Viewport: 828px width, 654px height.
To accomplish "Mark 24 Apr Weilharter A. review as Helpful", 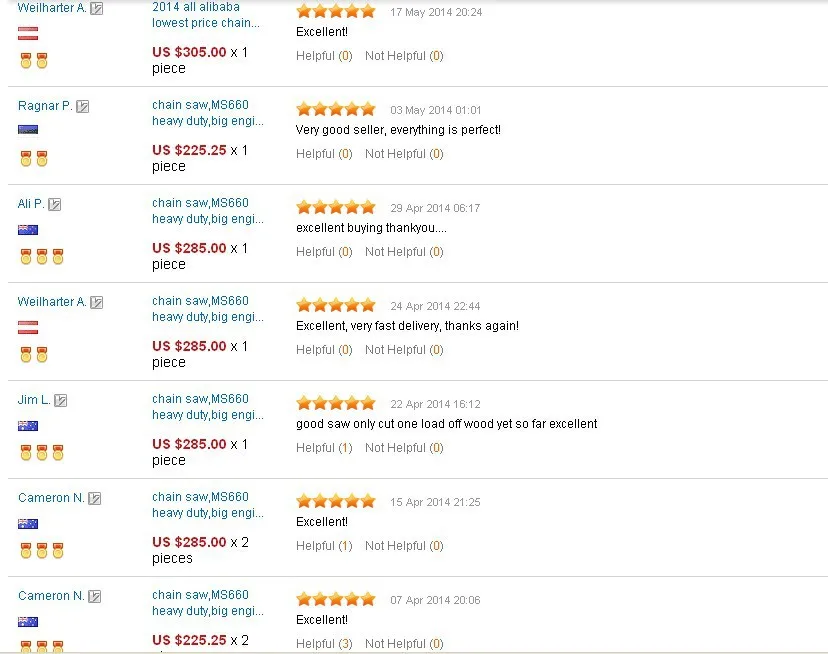I will point(324,350).
